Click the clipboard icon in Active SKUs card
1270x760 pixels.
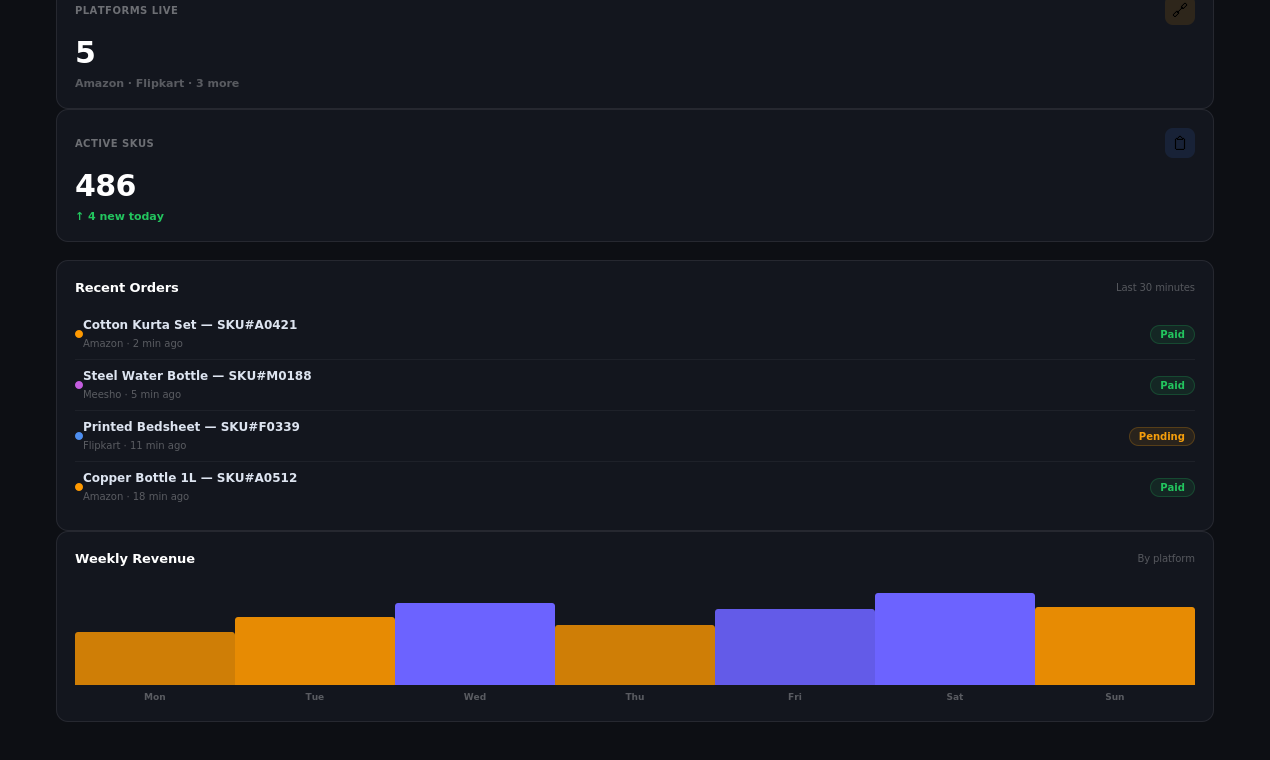pyautogui.click(x=1180, y=143)
